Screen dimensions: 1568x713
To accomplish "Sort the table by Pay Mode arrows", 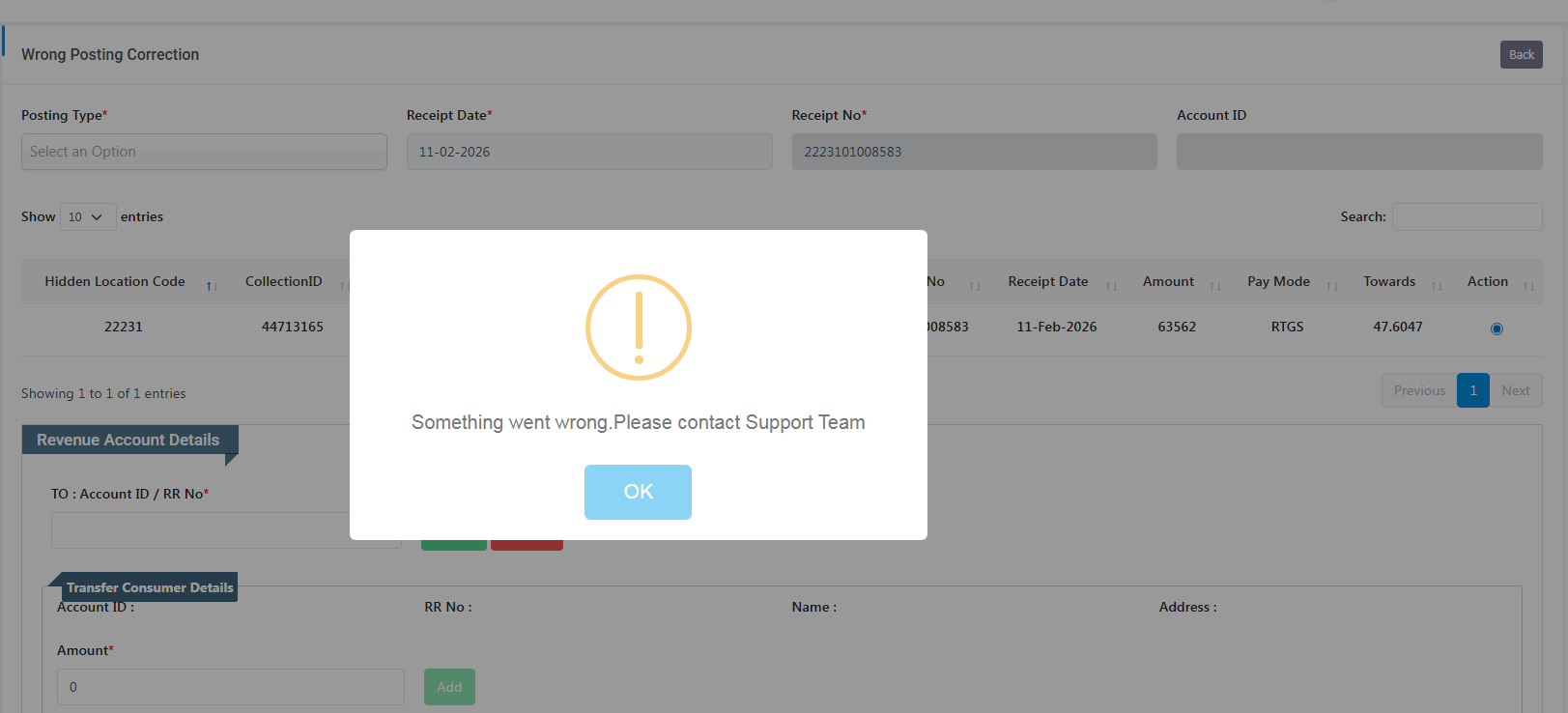I will coord(1332,286).
